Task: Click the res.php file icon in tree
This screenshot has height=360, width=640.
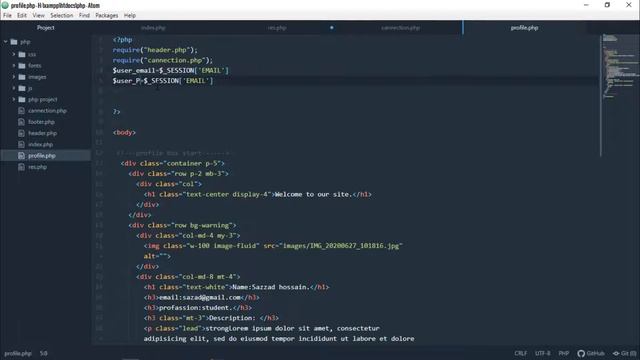Action: click(x=22, y=167)
